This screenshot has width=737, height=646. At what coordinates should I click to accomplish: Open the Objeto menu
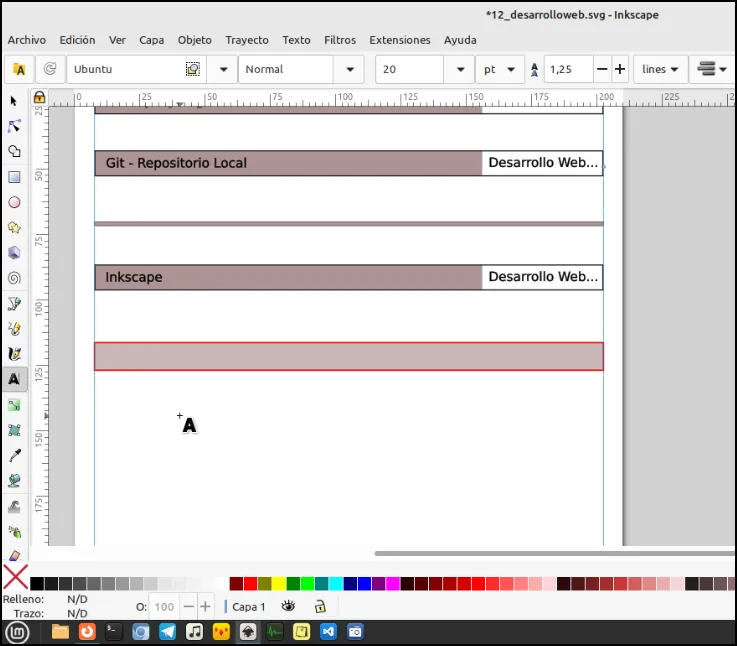(x=195, y=40)
